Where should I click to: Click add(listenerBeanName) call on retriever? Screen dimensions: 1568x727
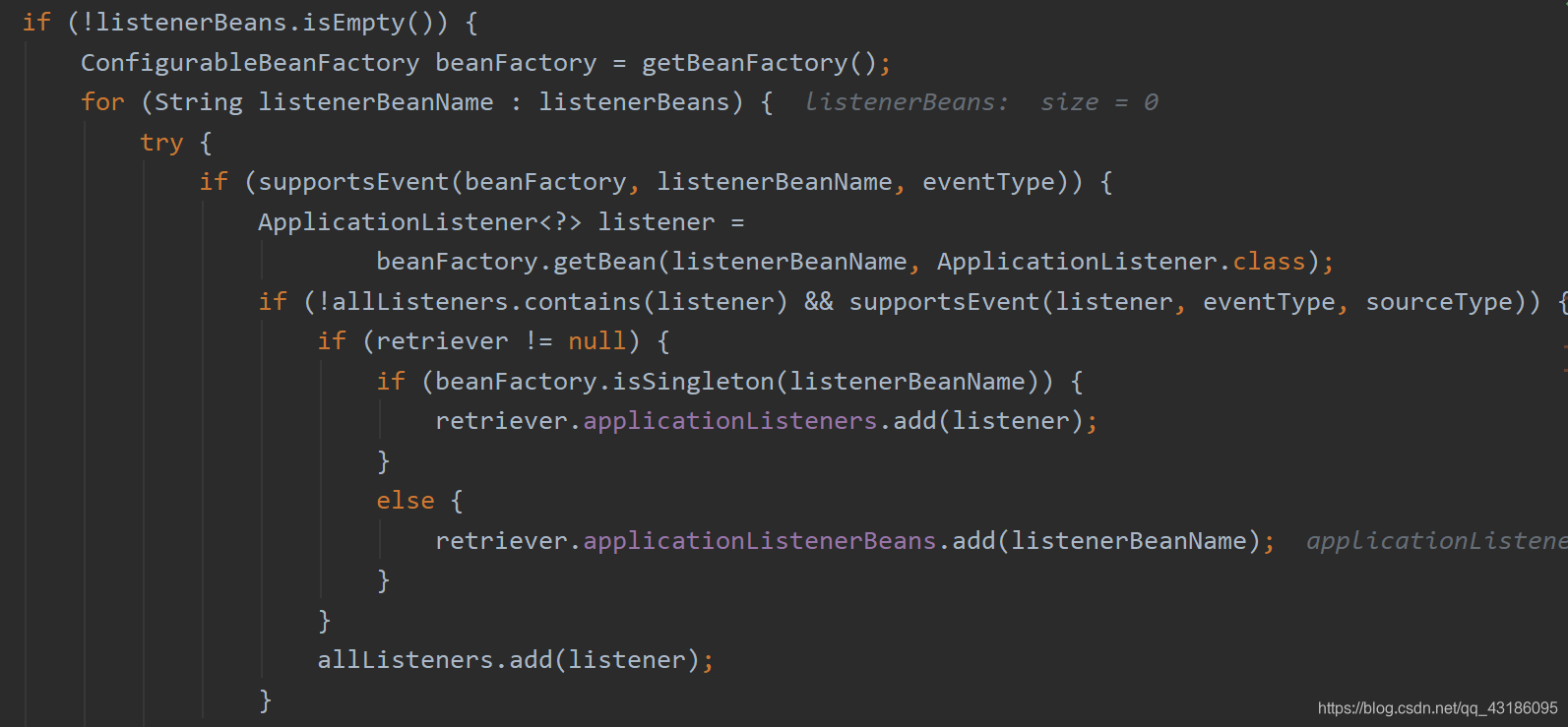1106,541
